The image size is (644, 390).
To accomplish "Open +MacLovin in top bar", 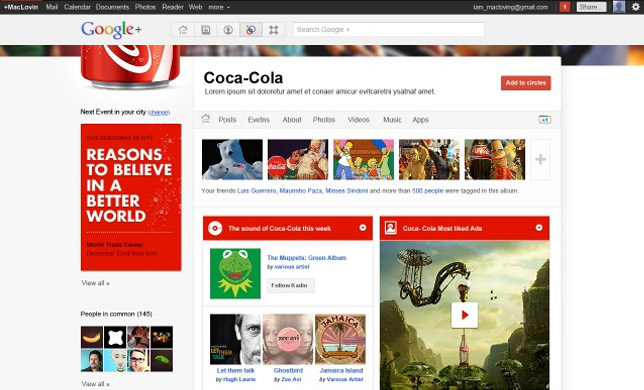I will pyautogui.click(x=21, y=7).
